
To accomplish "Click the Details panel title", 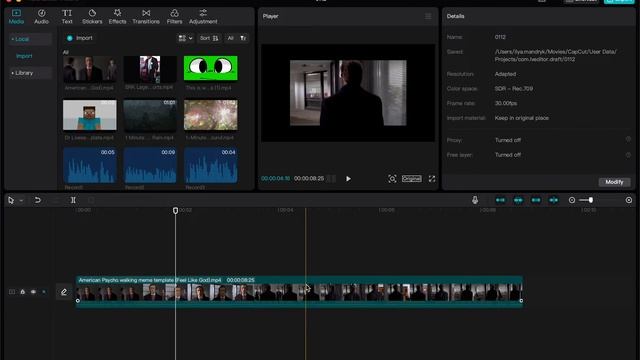I will click(456, 16).
